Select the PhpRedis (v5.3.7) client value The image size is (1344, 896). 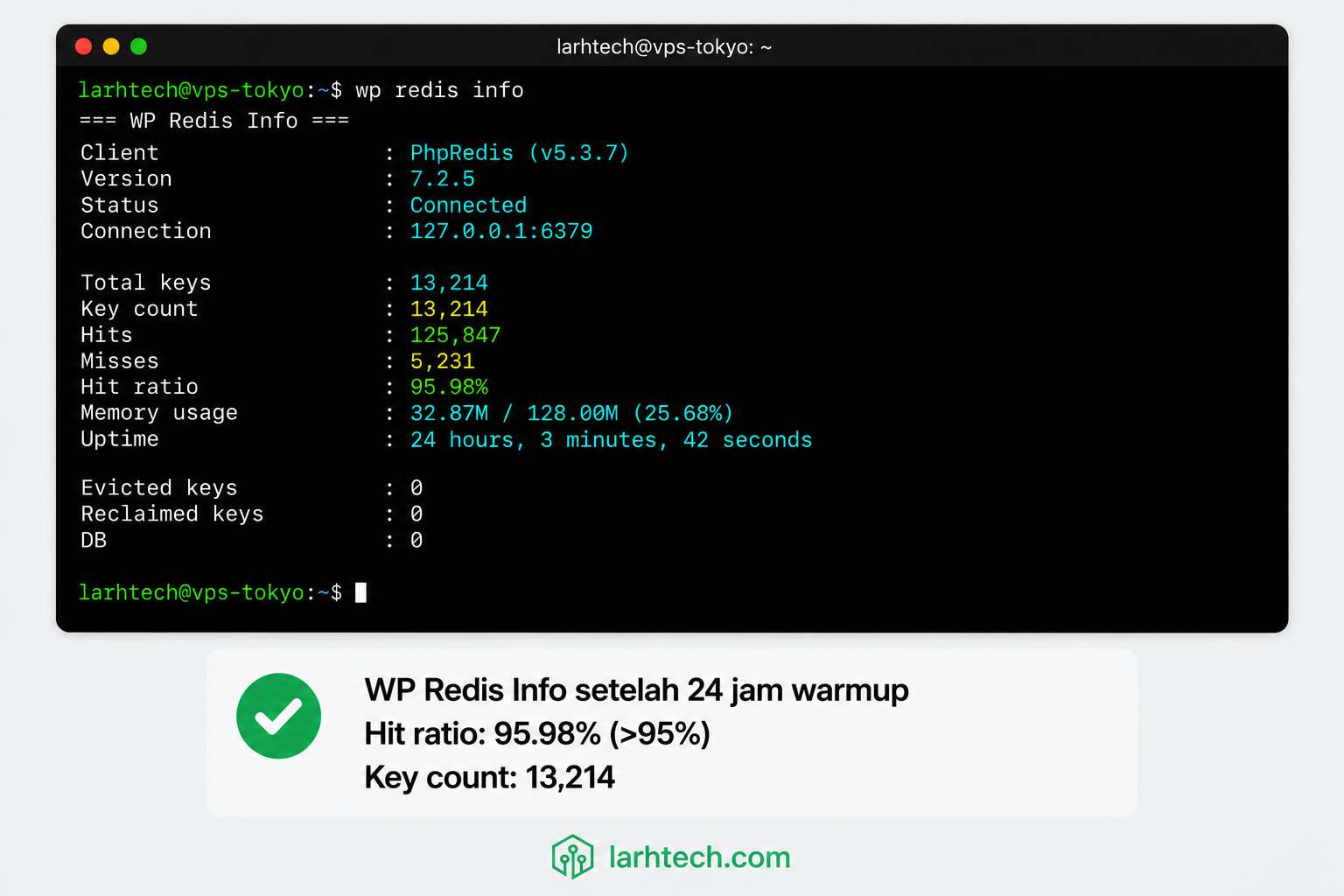coord(520,152)
